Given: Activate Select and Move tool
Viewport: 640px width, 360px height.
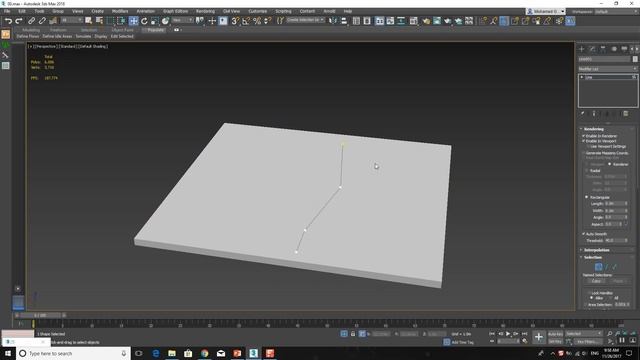Looking at the screenshot, I should (133, 21).
